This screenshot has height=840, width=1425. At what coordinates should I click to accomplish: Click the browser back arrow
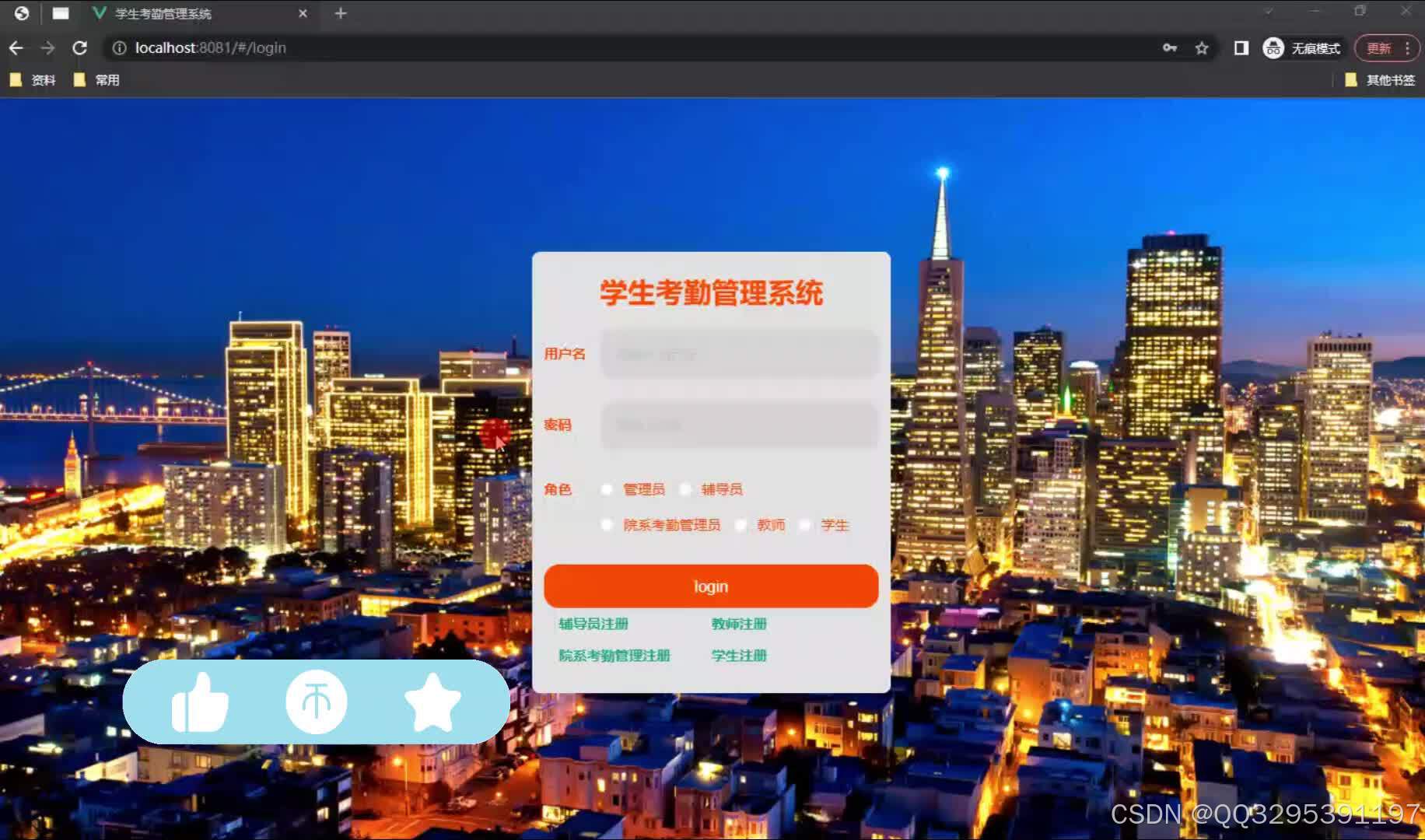16,48
